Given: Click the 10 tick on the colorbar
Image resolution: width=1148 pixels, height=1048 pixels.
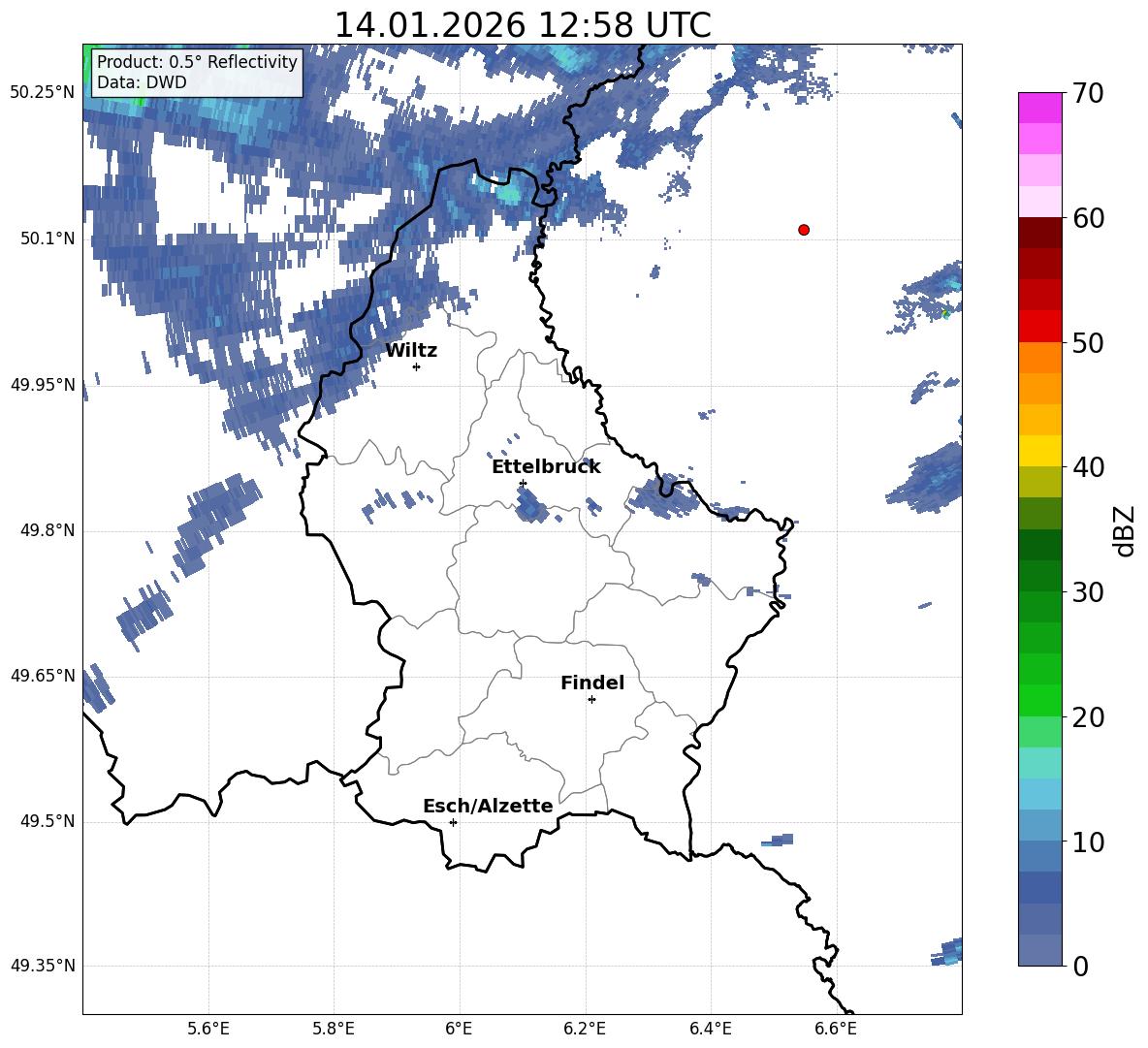Looking at the screenshot, I should [1088, 842].
